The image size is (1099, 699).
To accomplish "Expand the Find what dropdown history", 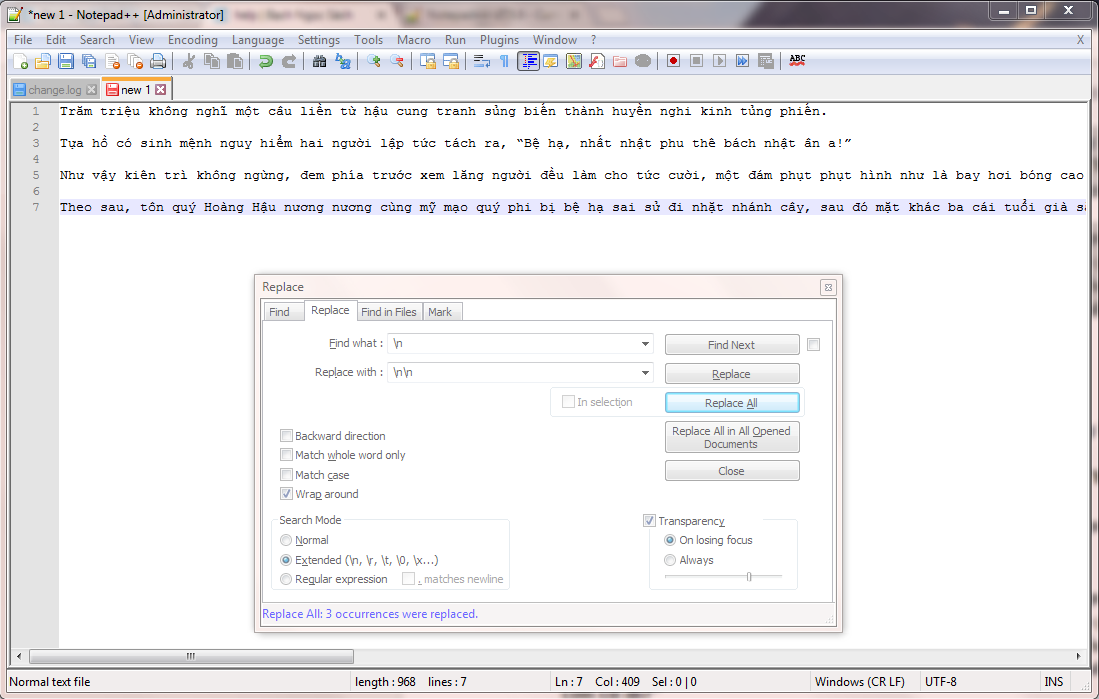I will tap(645, 344).
